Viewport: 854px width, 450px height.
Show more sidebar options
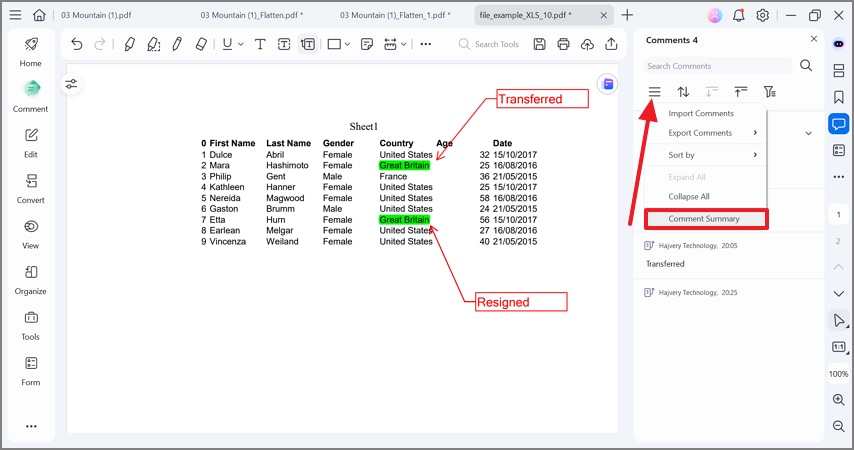tap(31, 426)
